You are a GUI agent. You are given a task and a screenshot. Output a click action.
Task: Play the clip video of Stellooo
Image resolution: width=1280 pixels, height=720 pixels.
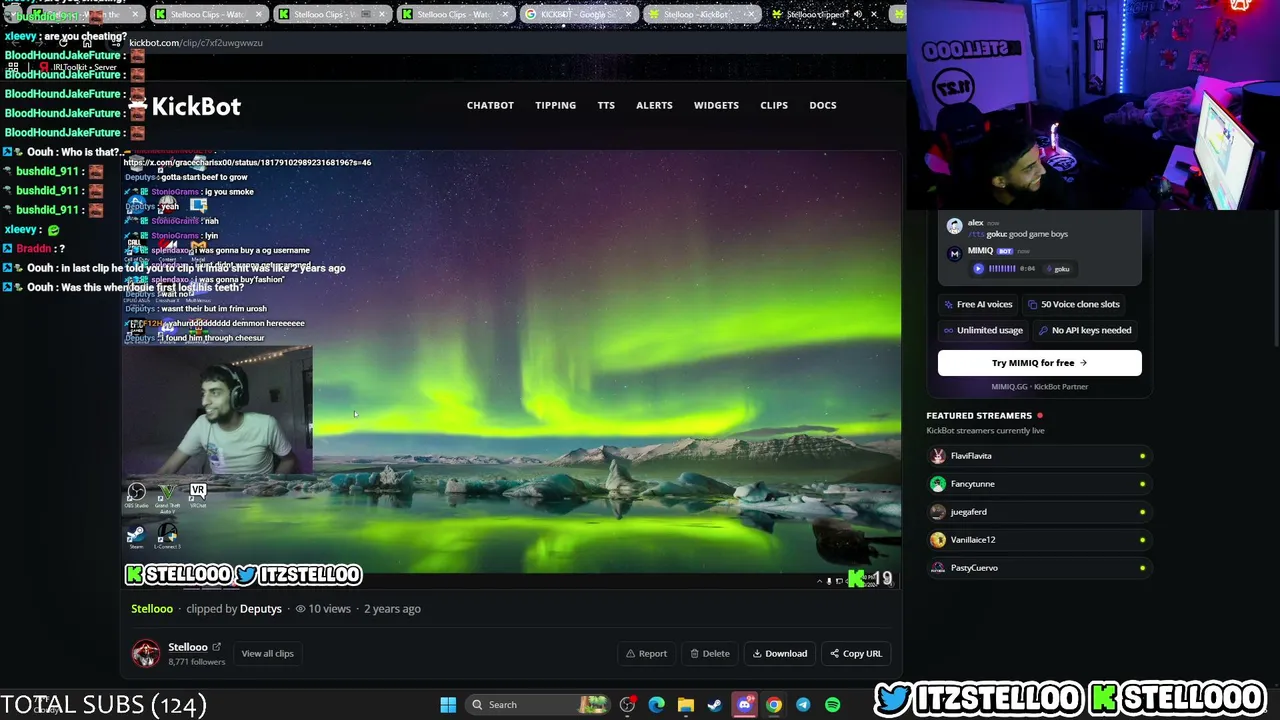(511, 370)
